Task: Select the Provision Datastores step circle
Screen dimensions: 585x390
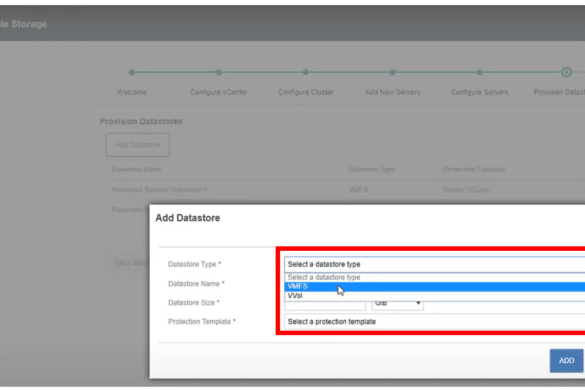Action: (x=566, y=72)
